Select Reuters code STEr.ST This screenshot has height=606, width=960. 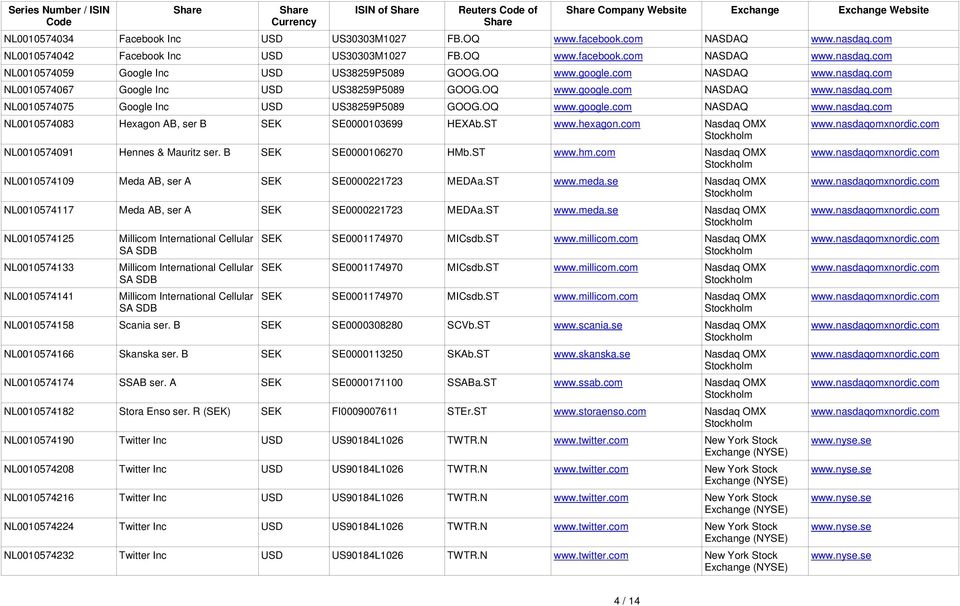click(x=467, y=412)
